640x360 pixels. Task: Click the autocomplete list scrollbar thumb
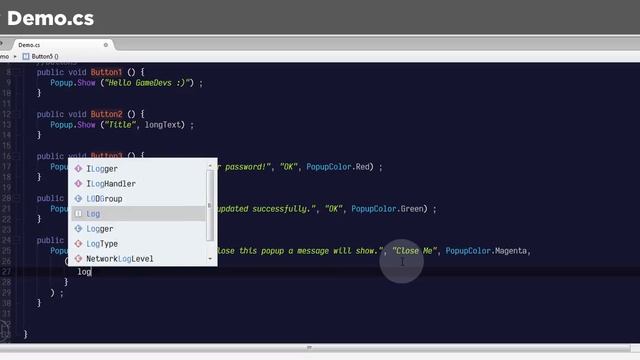pos(210,205)
